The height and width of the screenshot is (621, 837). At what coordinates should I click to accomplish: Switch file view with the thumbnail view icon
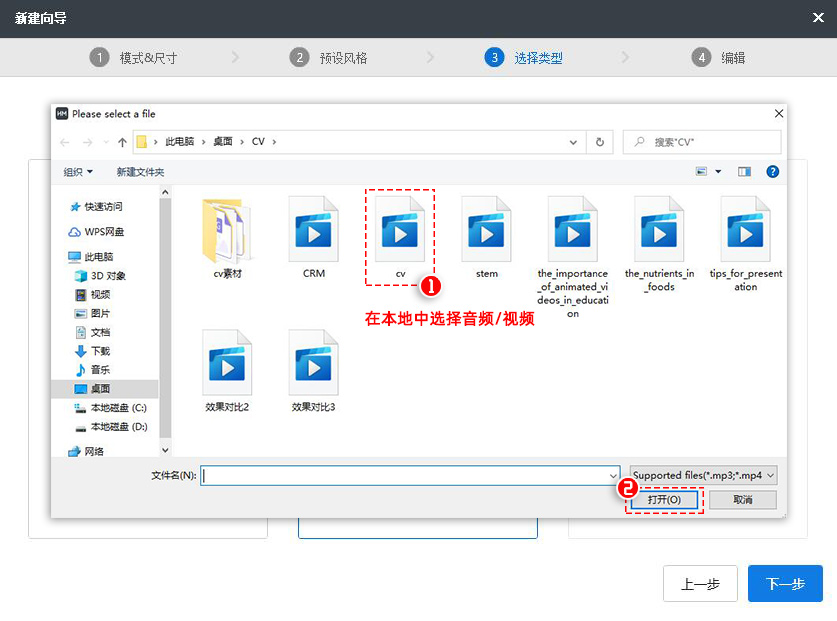point(703,171)
